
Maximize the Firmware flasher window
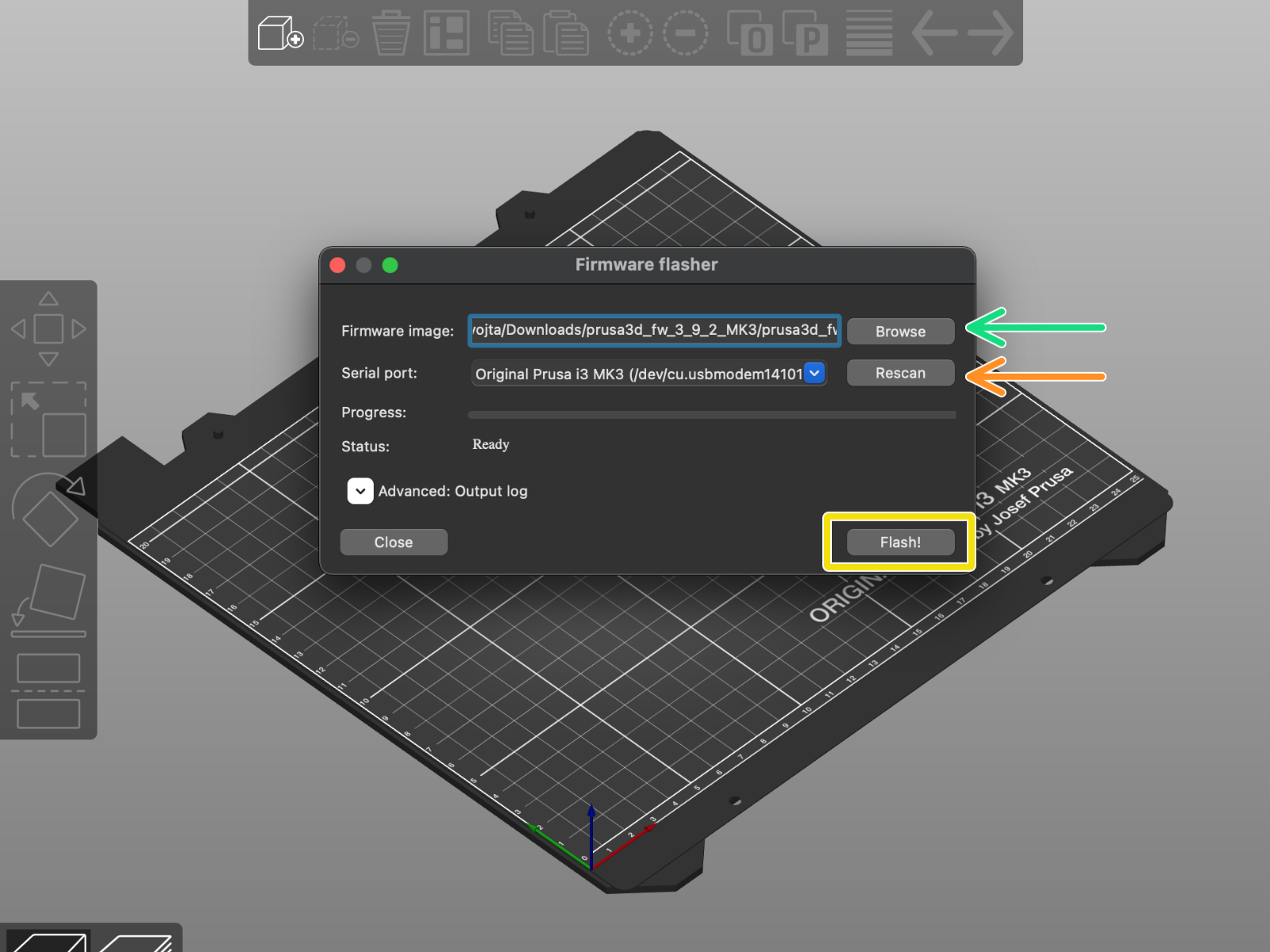[x=390, y=265]
